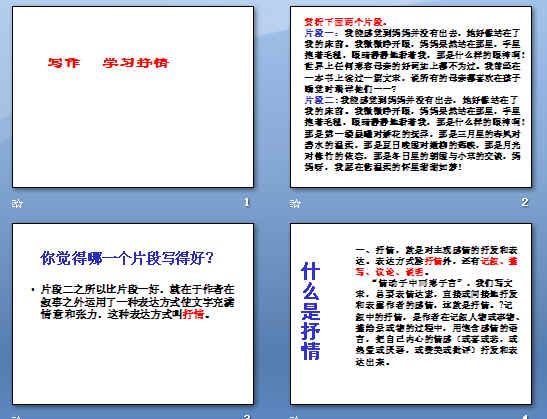
Task: Click the blue label 片段二
Action: 320,100
